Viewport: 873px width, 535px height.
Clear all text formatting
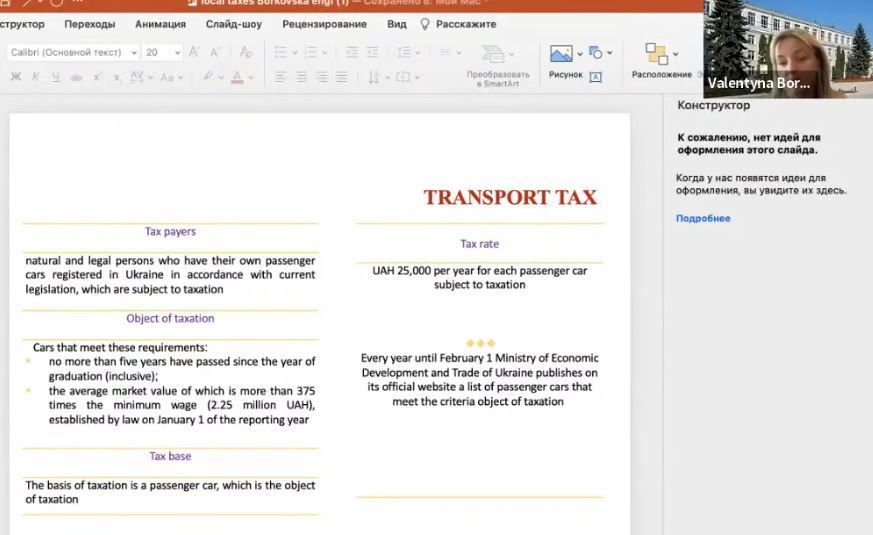pyautogui.click(x=246, y=52)
